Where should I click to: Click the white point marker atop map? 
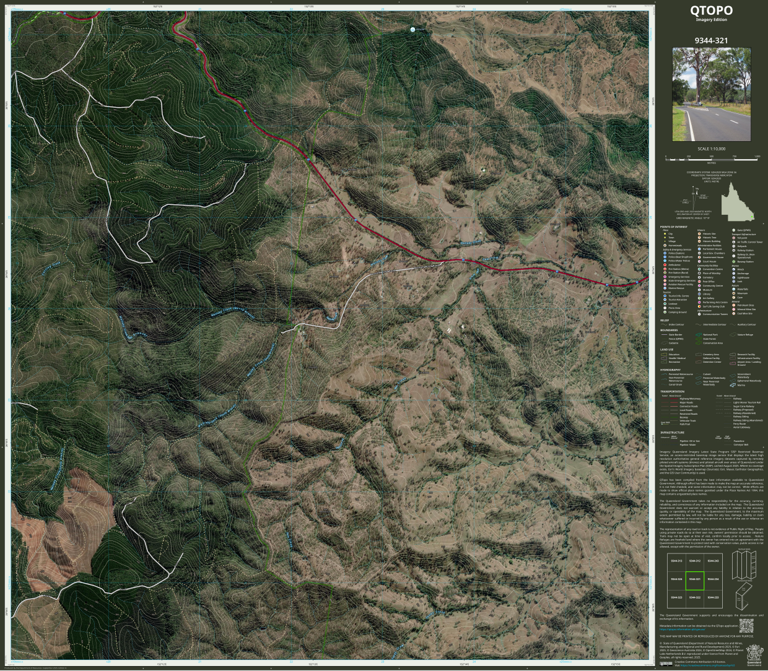(x=412, y=30)
